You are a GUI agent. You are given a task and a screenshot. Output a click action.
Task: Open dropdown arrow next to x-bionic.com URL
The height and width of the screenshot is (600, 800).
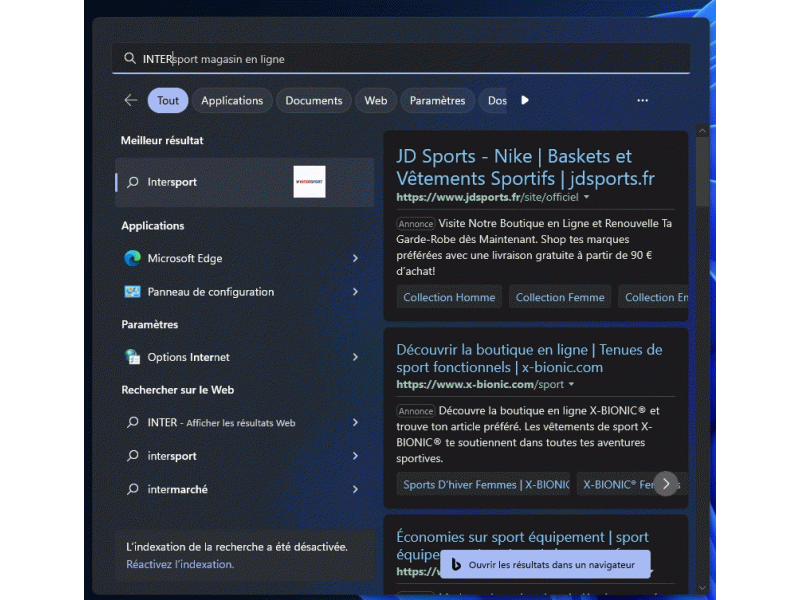click(x=571, y=384)
